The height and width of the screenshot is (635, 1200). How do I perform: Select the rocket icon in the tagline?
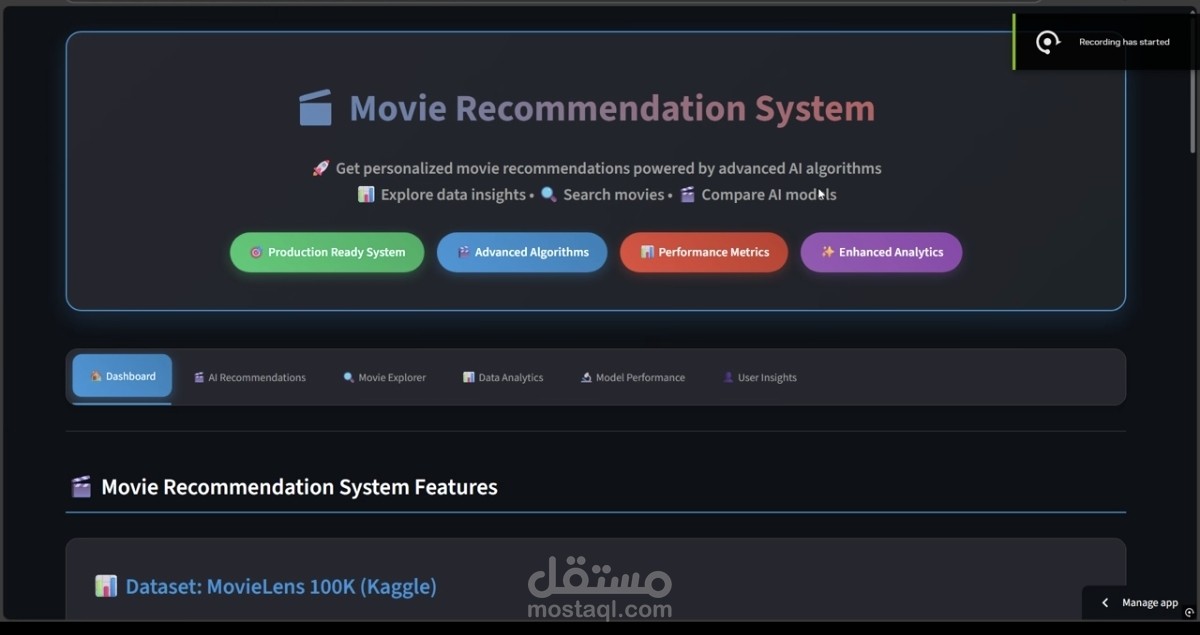point(320,167)
